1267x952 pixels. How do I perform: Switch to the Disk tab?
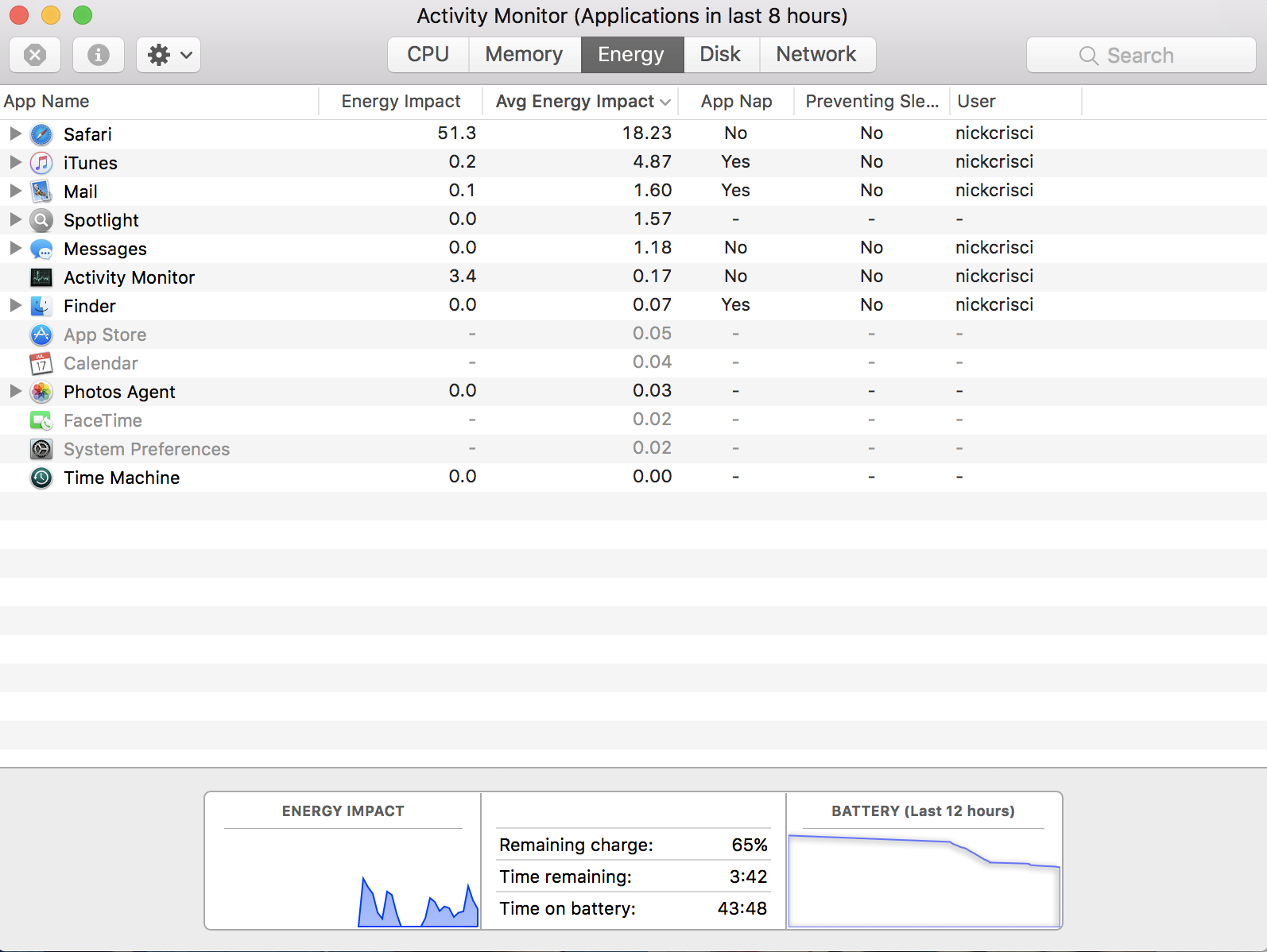coord(721,55)
